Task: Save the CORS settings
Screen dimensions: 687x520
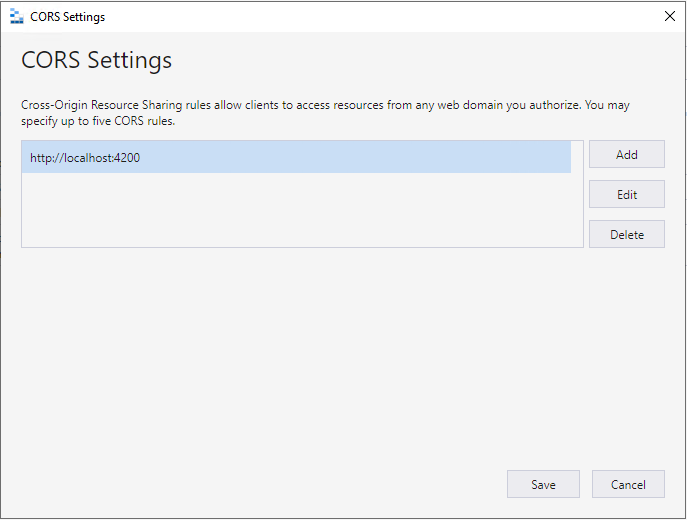Action: pyautogui.click(x=543, y=484)
